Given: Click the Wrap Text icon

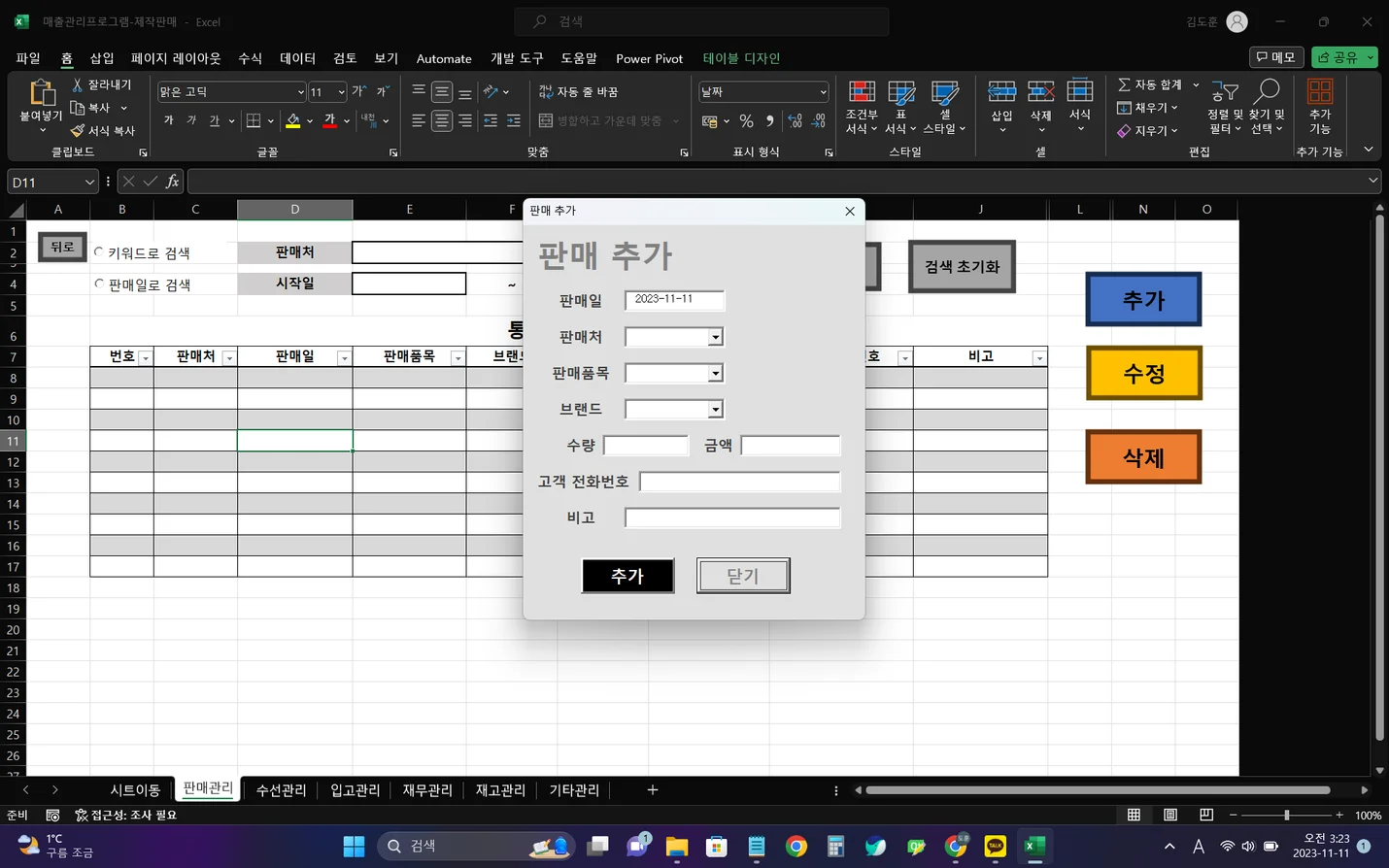Looking at the screenshot, I should pyautogui.click(x=546, y=91).
